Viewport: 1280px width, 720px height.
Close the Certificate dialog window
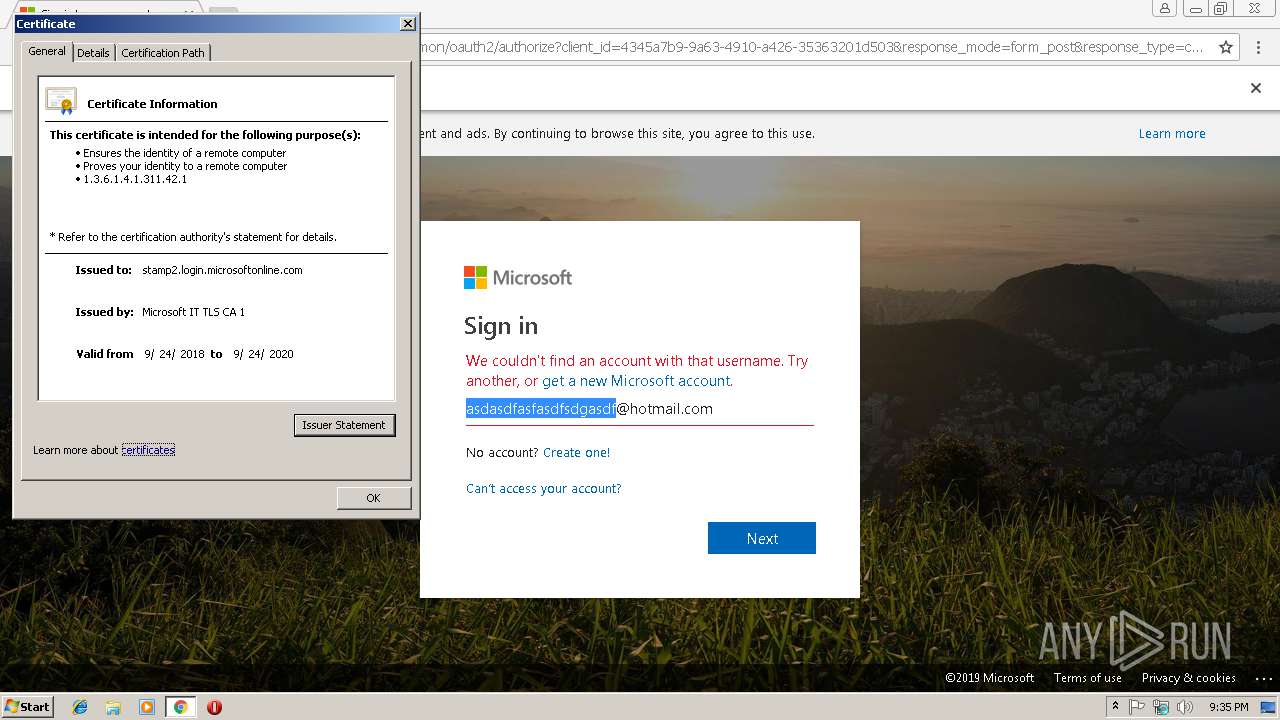point(407,23)
